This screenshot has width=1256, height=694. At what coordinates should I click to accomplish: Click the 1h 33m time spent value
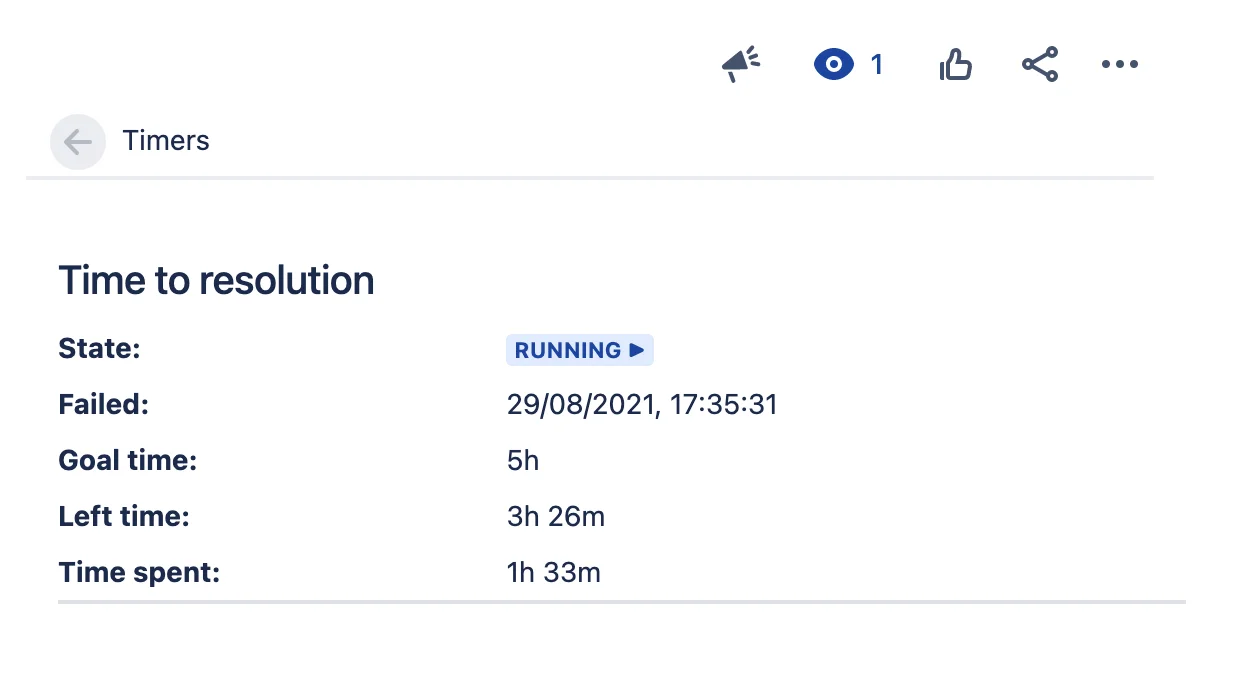point(554,573)
